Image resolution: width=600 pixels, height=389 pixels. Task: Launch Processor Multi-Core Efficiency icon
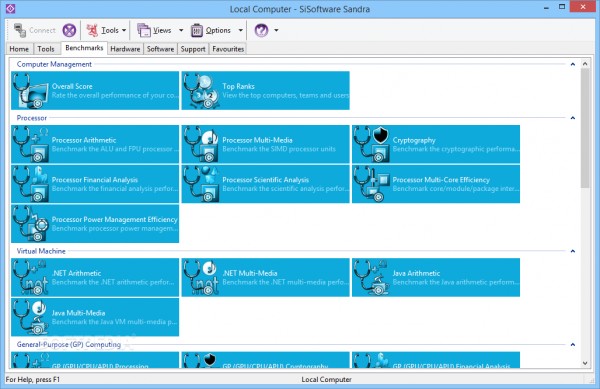pos(372,184)
